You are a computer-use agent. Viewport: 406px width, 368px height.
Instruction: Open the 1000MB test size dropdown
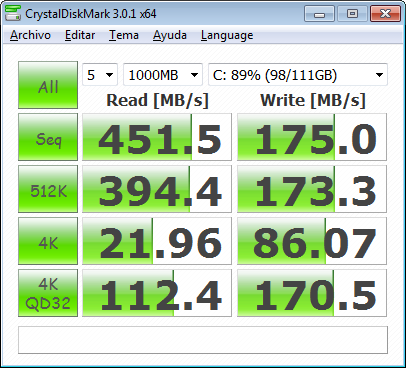click(x=163, y=75)
